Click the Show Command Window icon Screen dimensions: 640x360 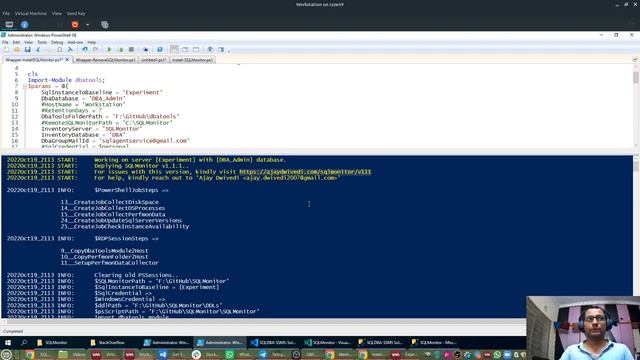coord(210,49)
